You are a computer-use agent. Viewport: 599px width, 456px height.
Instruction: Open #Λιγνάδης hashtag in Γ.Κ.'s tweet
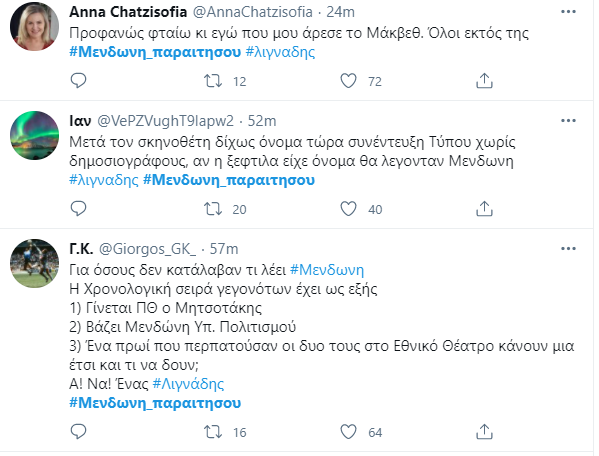point(188,383)
